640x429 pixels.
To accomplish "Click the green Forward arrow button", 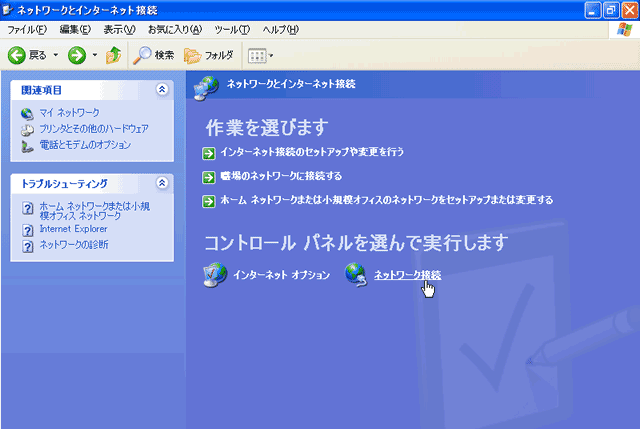I will click(x=77, y=55).
